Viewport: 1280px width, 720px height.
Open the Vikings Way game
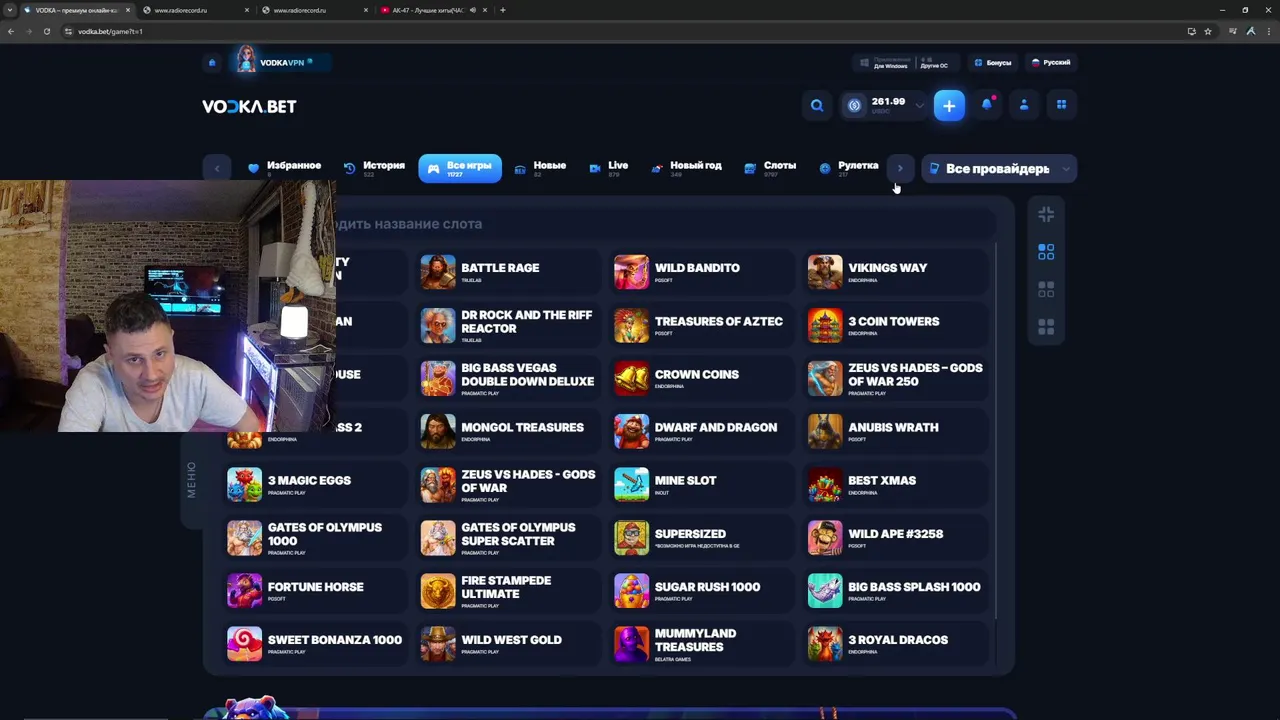tap(895, 271)
